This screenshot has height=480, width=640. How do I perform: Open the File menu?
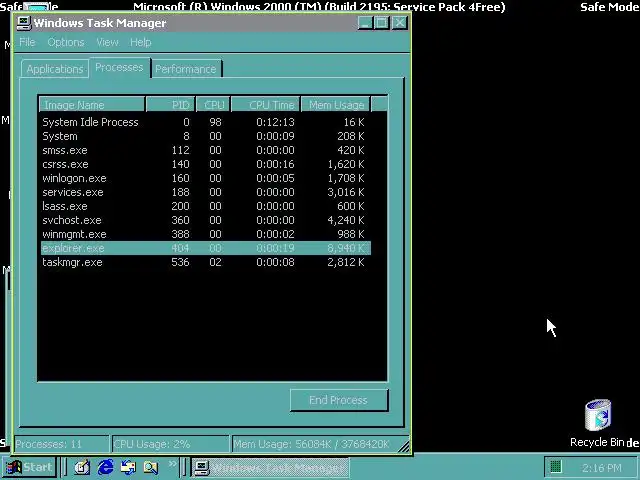[x=27, y=42]
